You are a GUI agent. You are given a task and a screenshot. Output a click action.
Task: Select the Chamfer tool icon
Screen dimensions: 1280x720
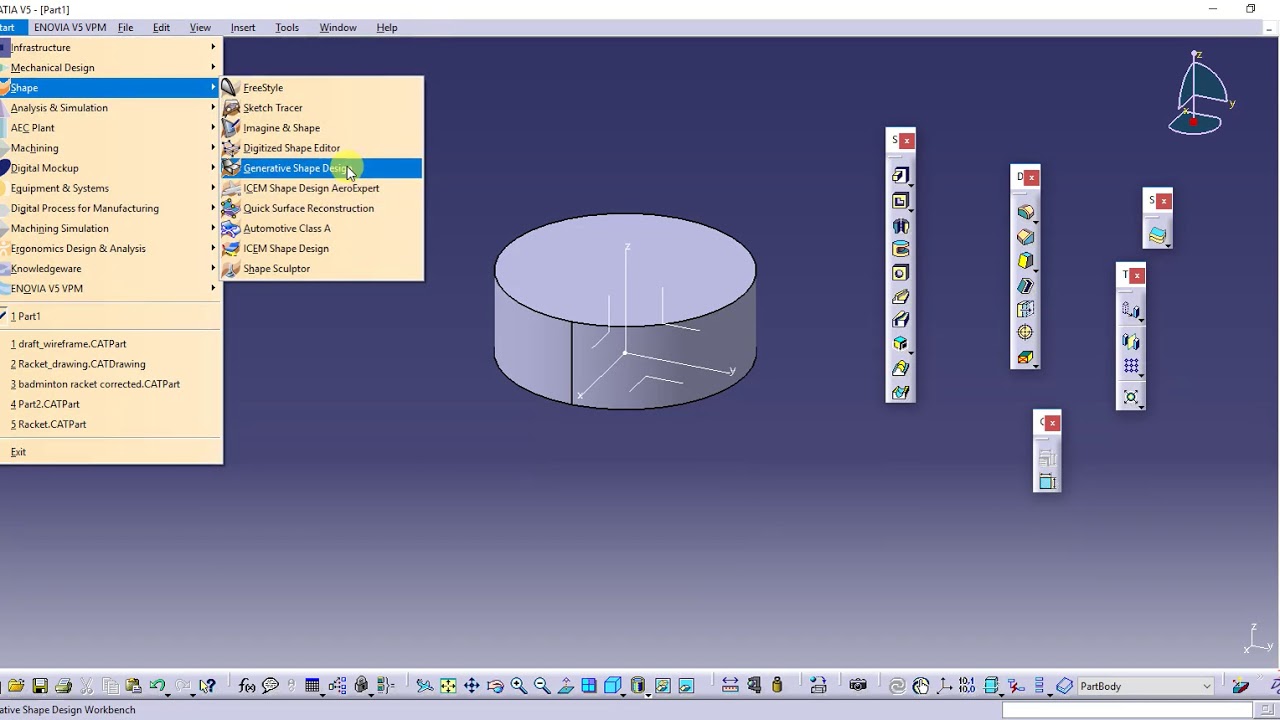coord(1025,237)
